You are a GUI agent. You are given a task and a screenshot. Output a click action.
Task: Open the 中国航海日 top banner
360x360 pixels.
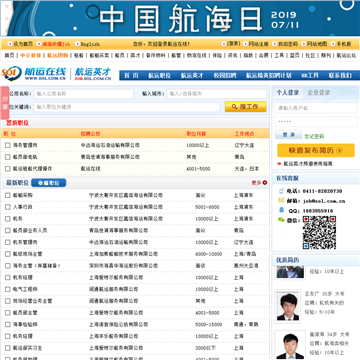coord(180,18)
